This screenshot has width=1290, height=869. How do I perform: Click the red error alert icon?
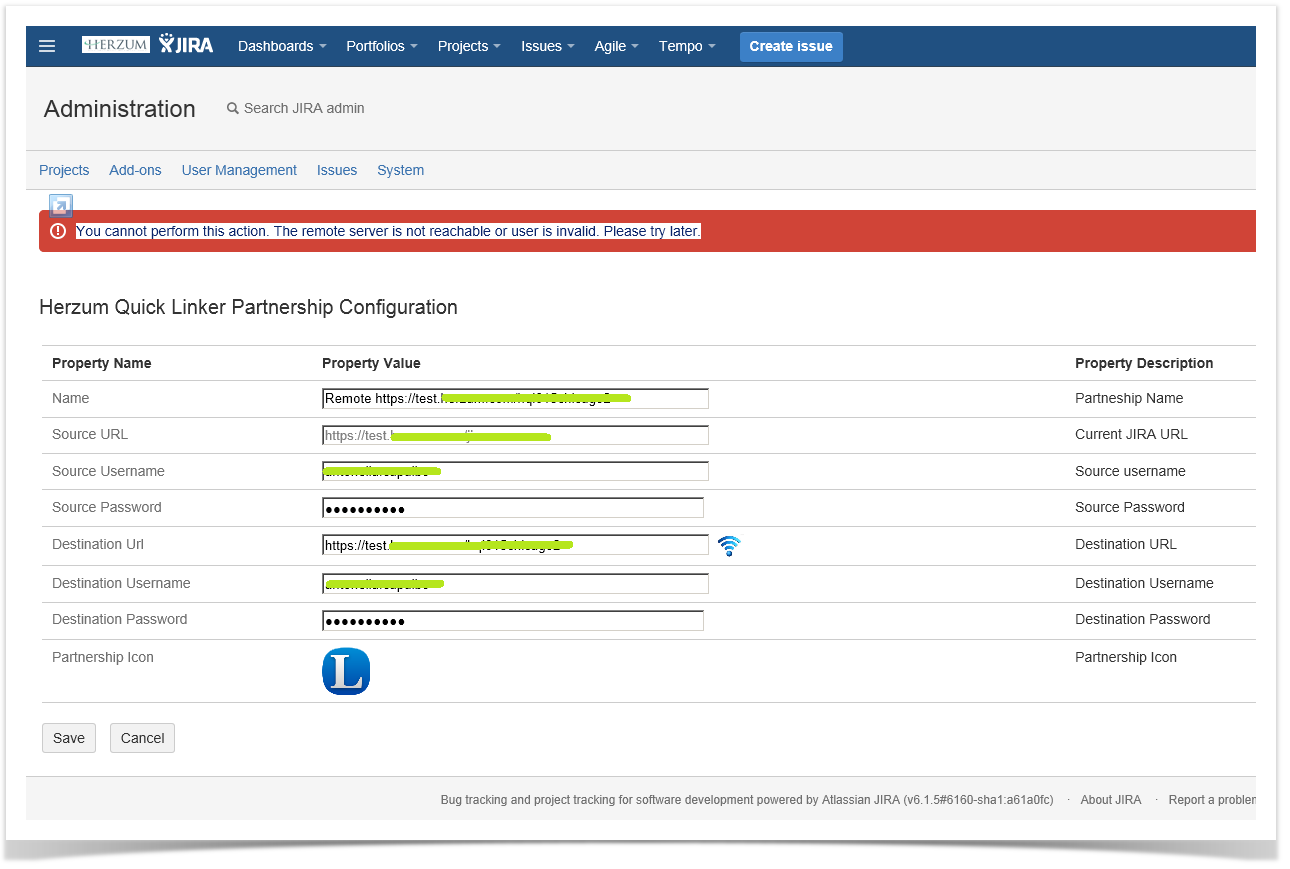[x=58, y=231]
